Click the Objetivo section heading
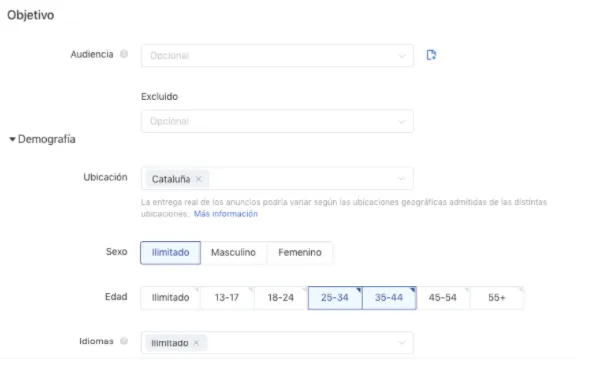The width and height of the screenshot is (591, 371). point(31,15)
